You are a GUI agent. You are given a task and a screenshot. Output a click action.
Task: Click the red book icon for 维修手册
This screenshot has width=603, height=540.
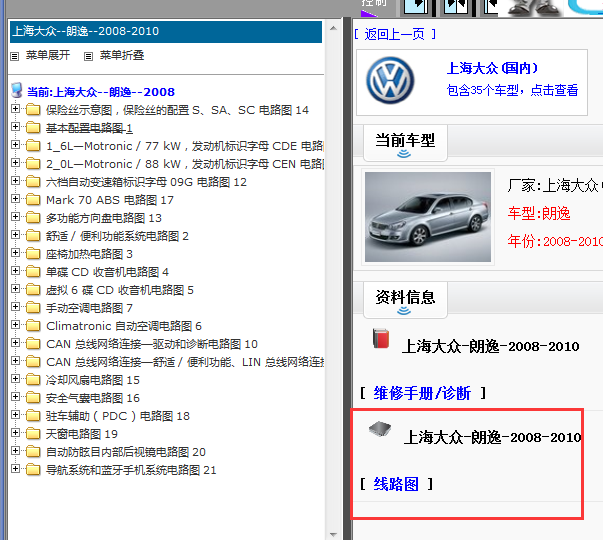[381, 338]
